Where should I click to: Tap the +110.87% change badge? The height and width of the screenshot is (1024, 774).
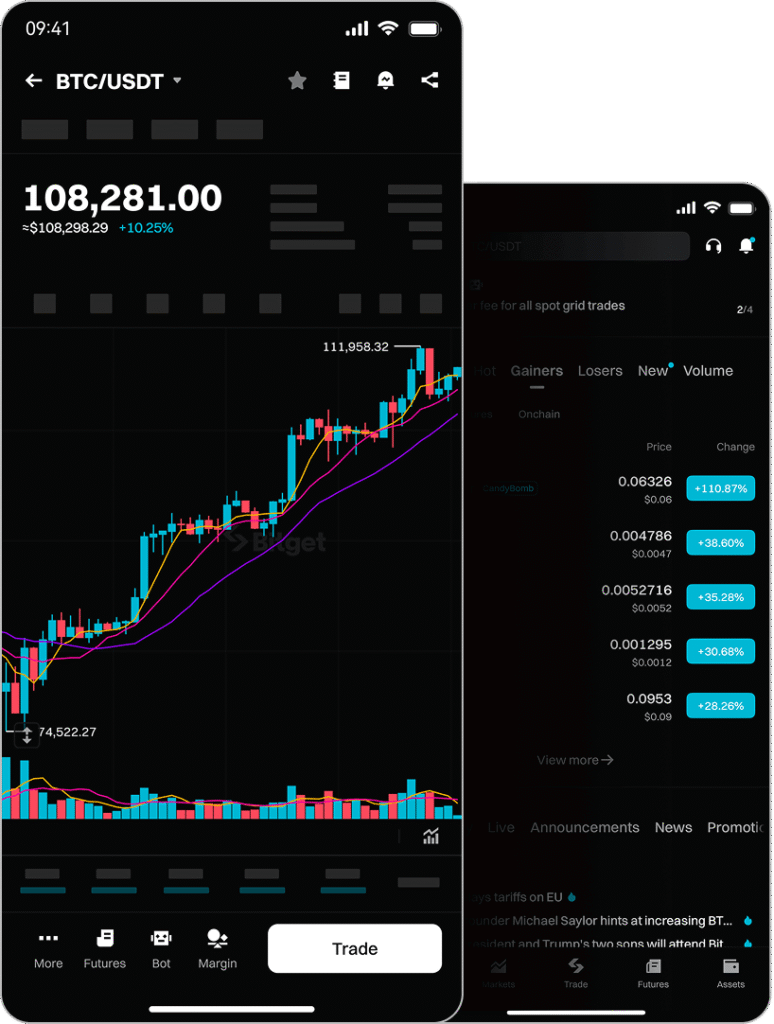click(720, 489)
